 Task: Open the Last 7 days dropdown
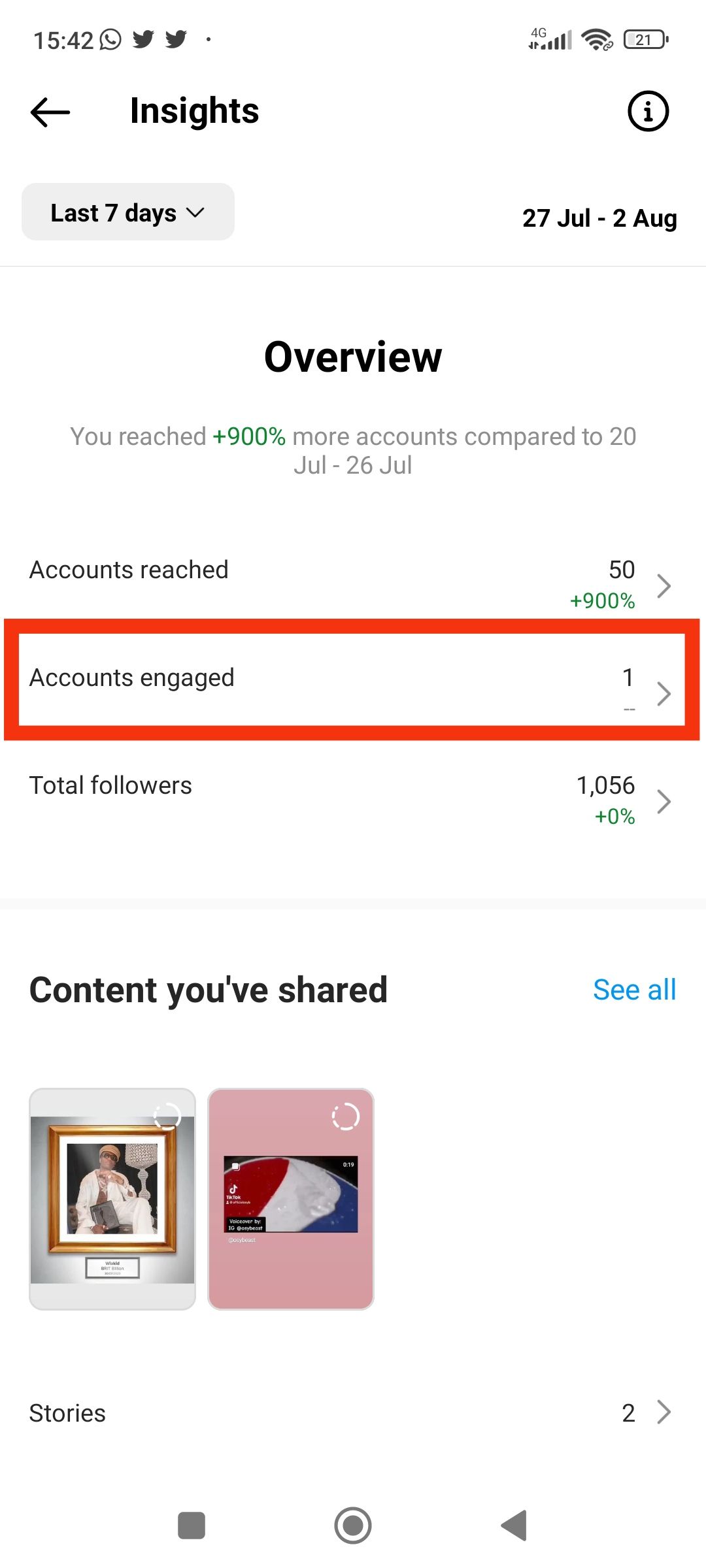point(127,212)
